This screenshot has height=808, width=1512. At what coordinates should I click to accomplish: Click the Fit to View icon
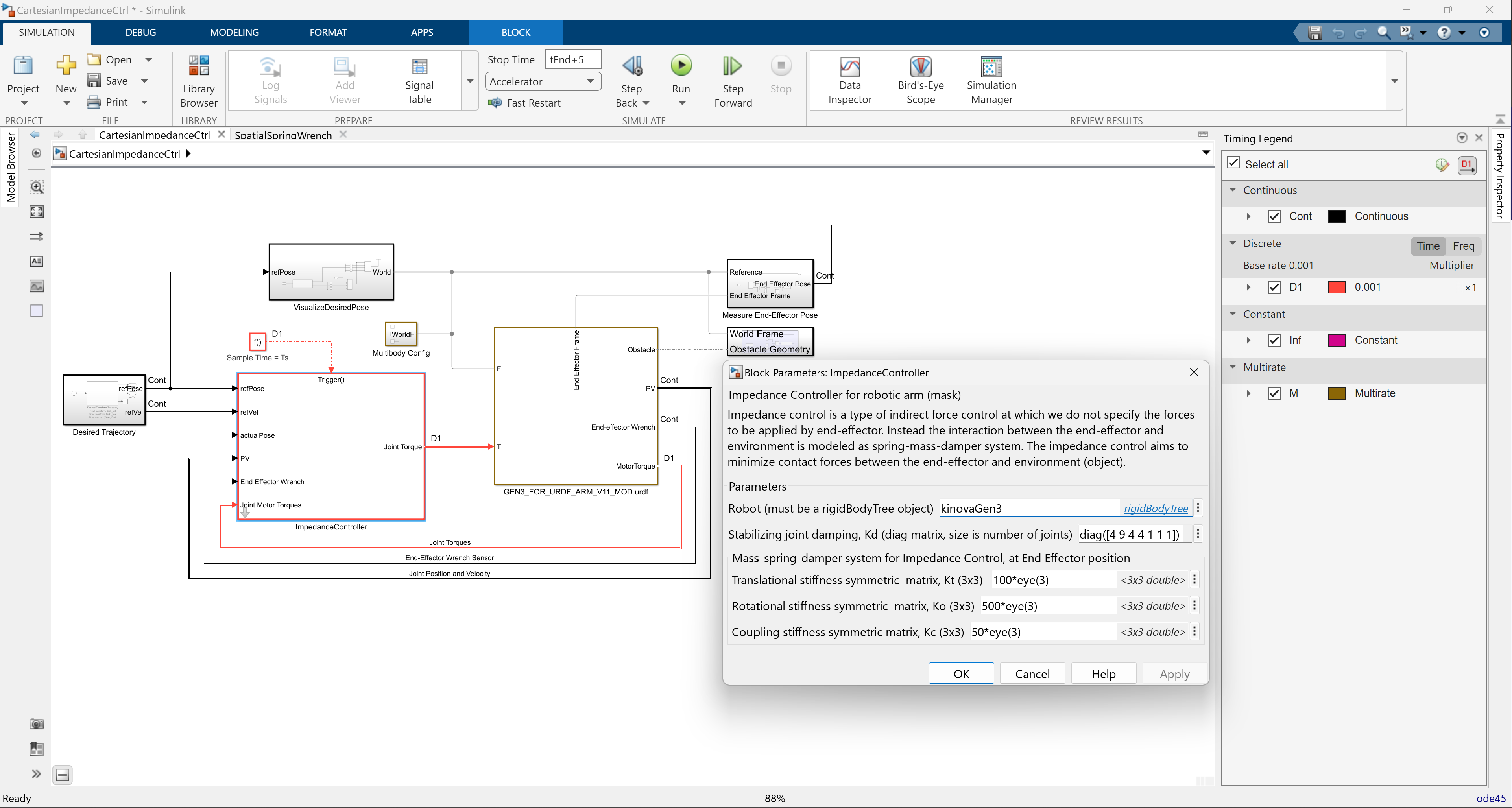click(36, 212)
